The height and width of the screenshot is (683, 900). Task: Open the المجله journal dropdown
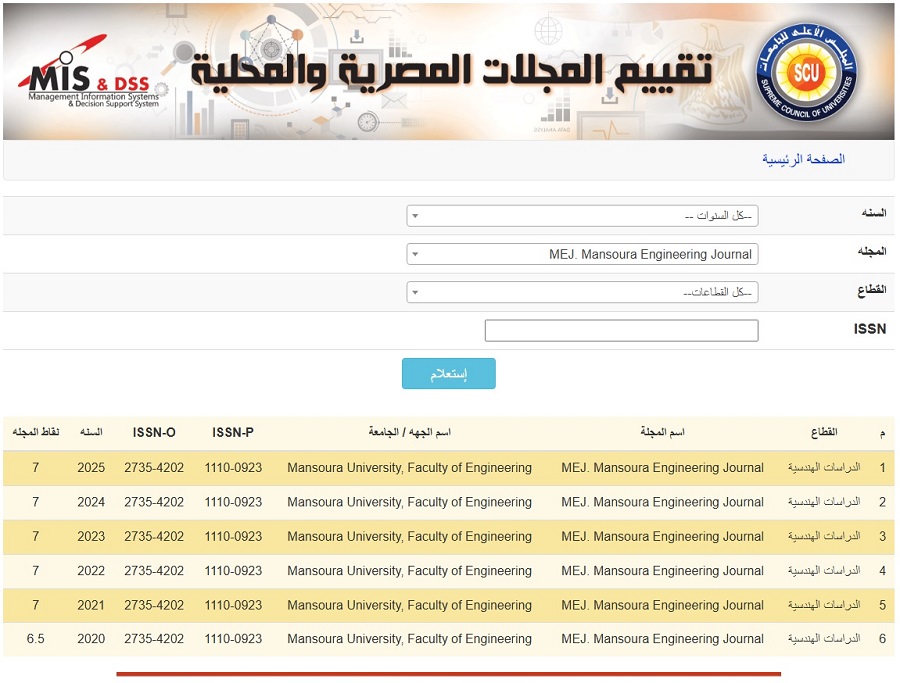click(582, 254)
